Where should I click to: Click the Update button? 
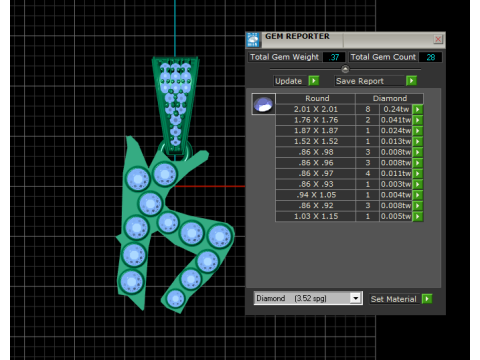[x=289, y=81]
